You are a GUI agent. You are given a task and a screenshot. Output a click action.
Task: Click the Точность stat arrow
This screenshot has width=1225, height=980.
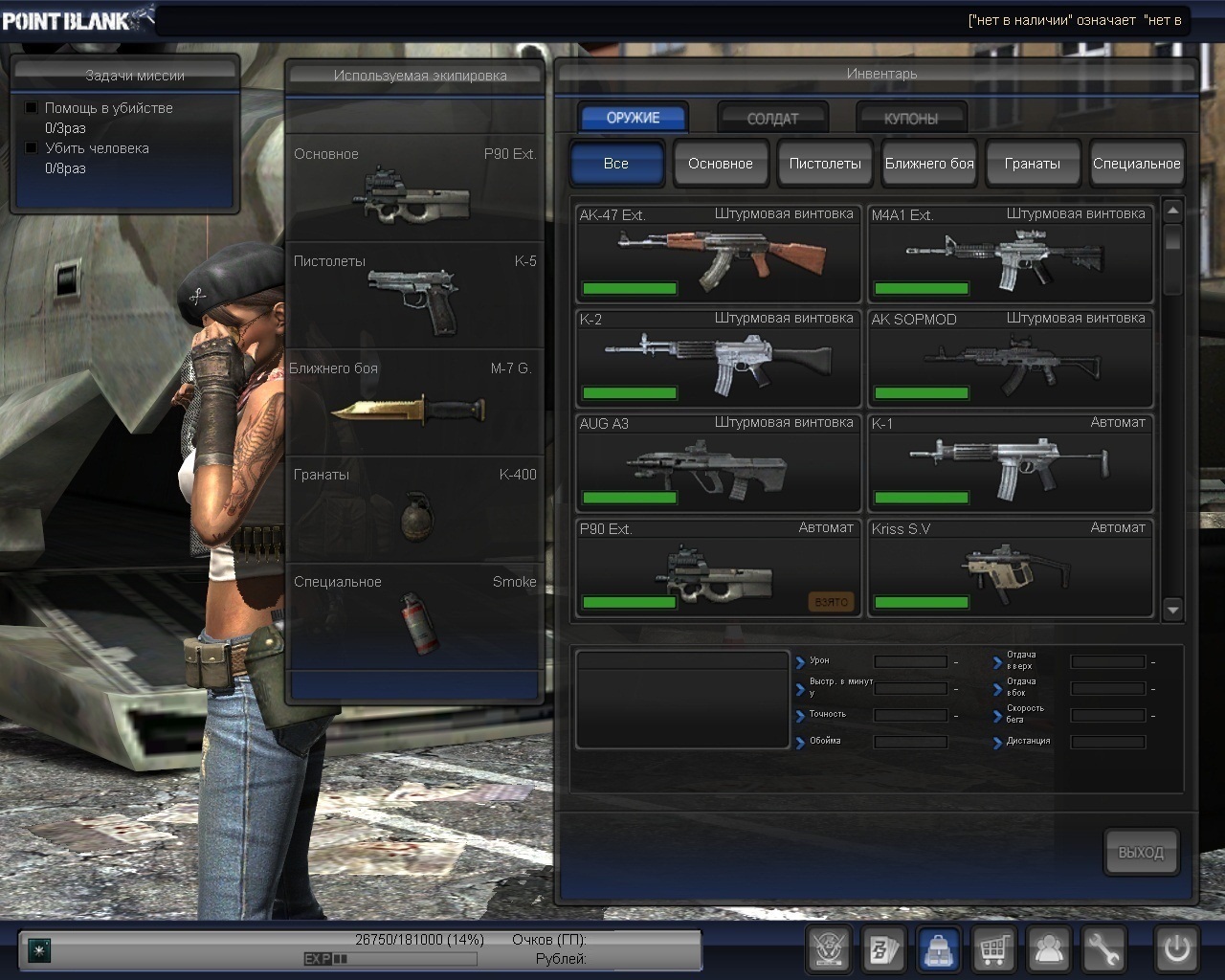[800, 716]
